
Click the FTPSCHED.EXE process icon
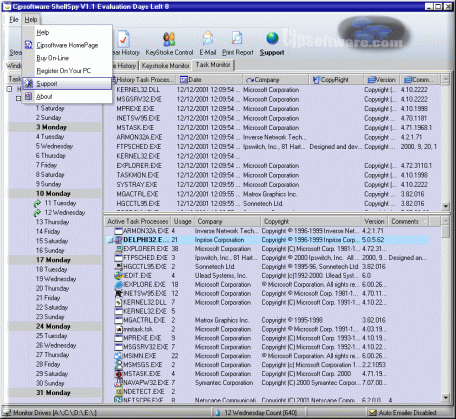[x=118, y=258]
